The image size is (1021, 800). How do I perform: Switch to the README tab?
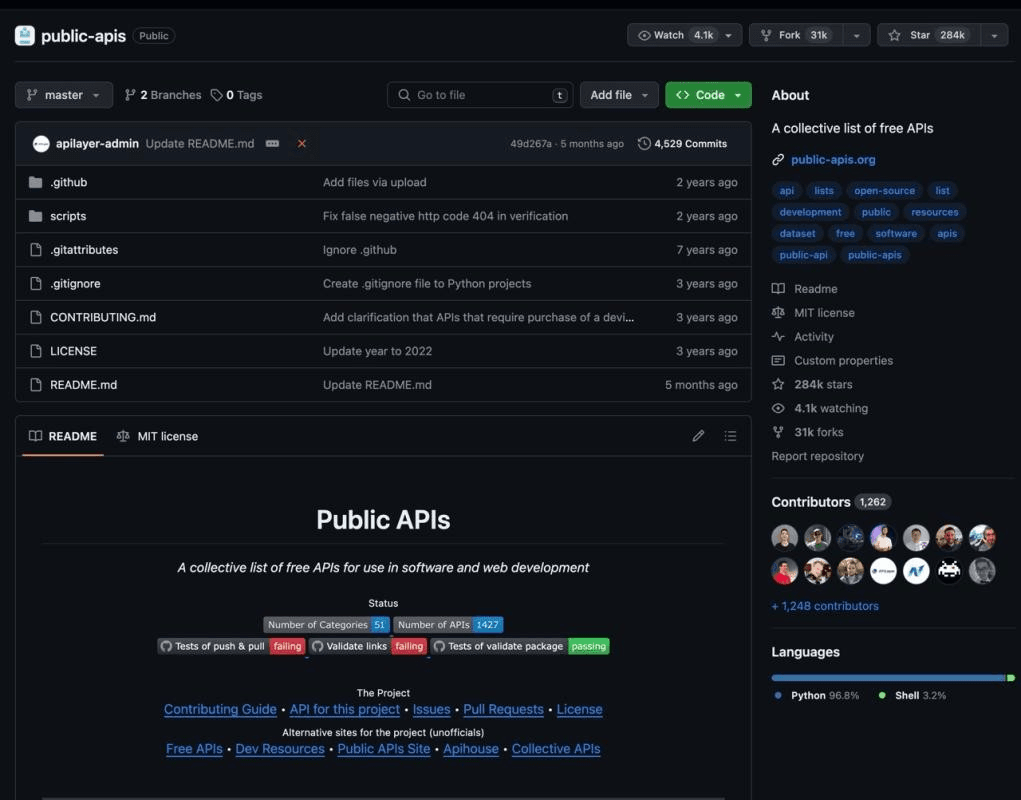(62, 435)
